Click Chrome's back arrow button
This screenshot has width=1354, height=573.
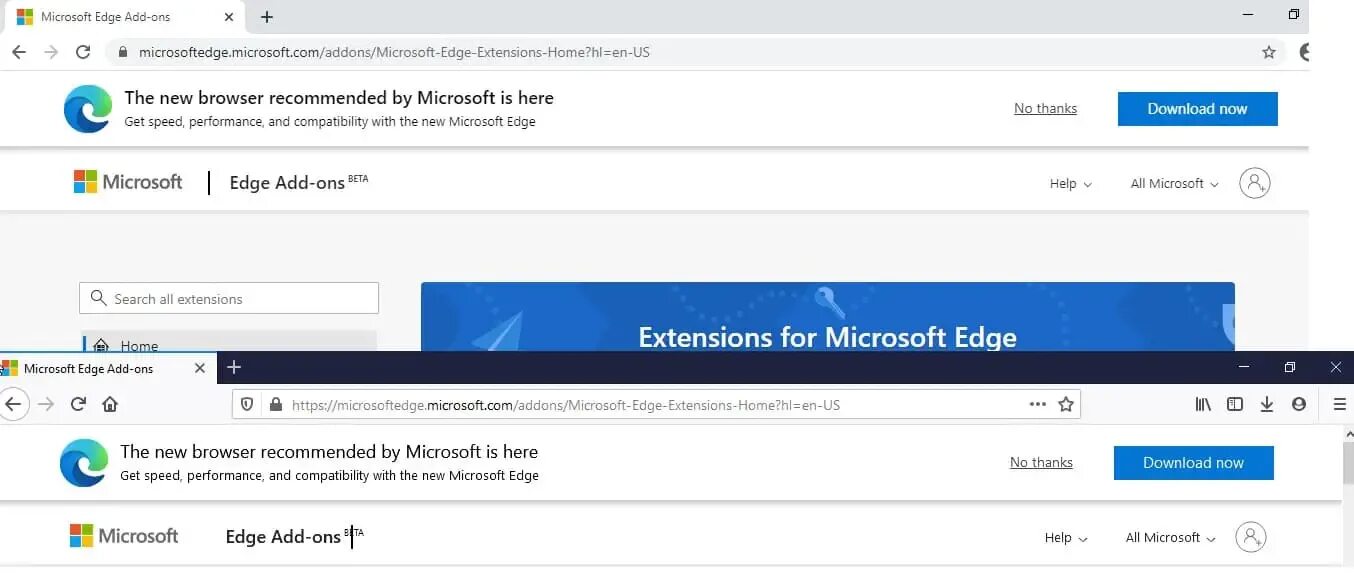18,52
